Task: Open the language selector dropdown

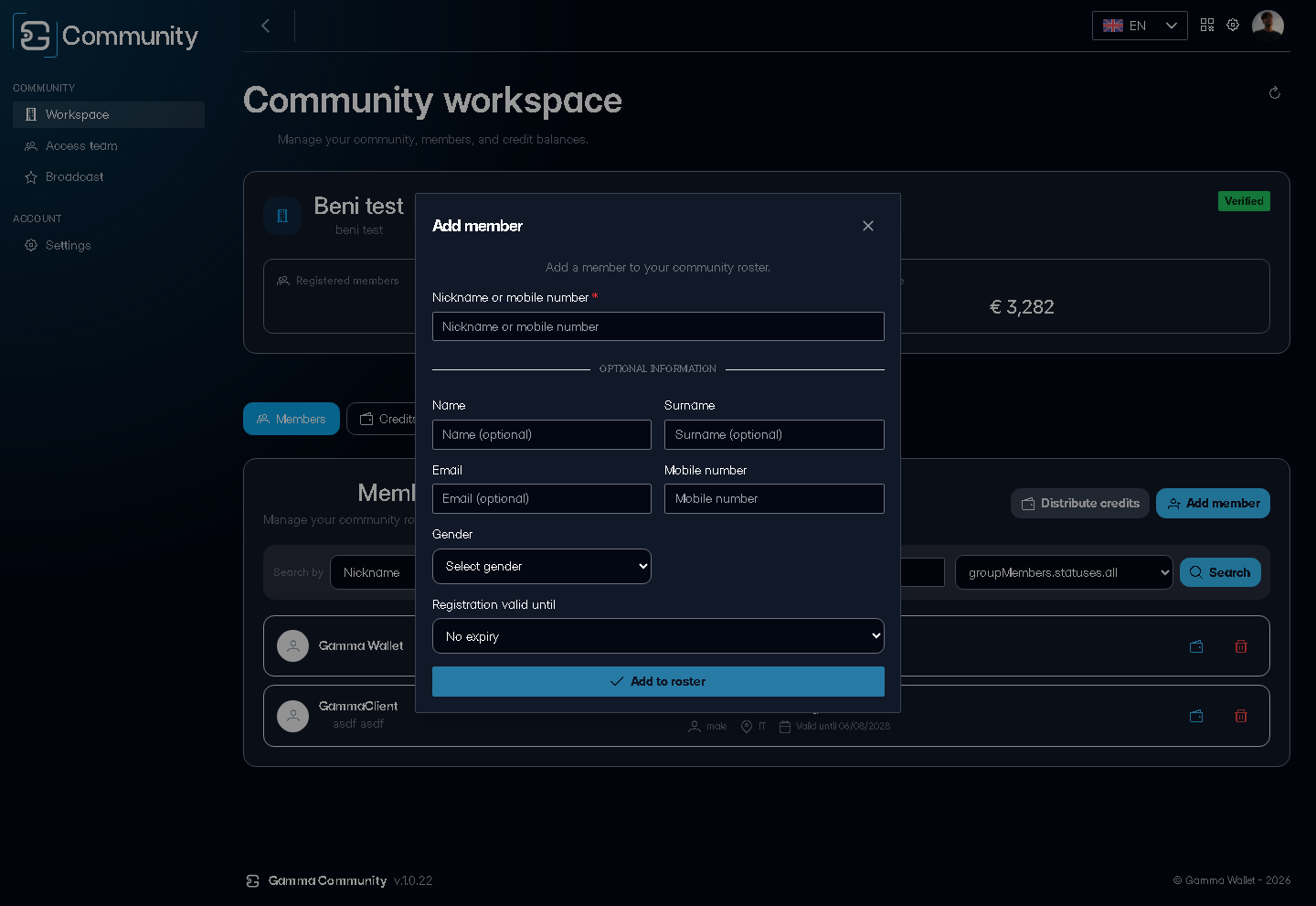Action: click(x=1140, y=26)
